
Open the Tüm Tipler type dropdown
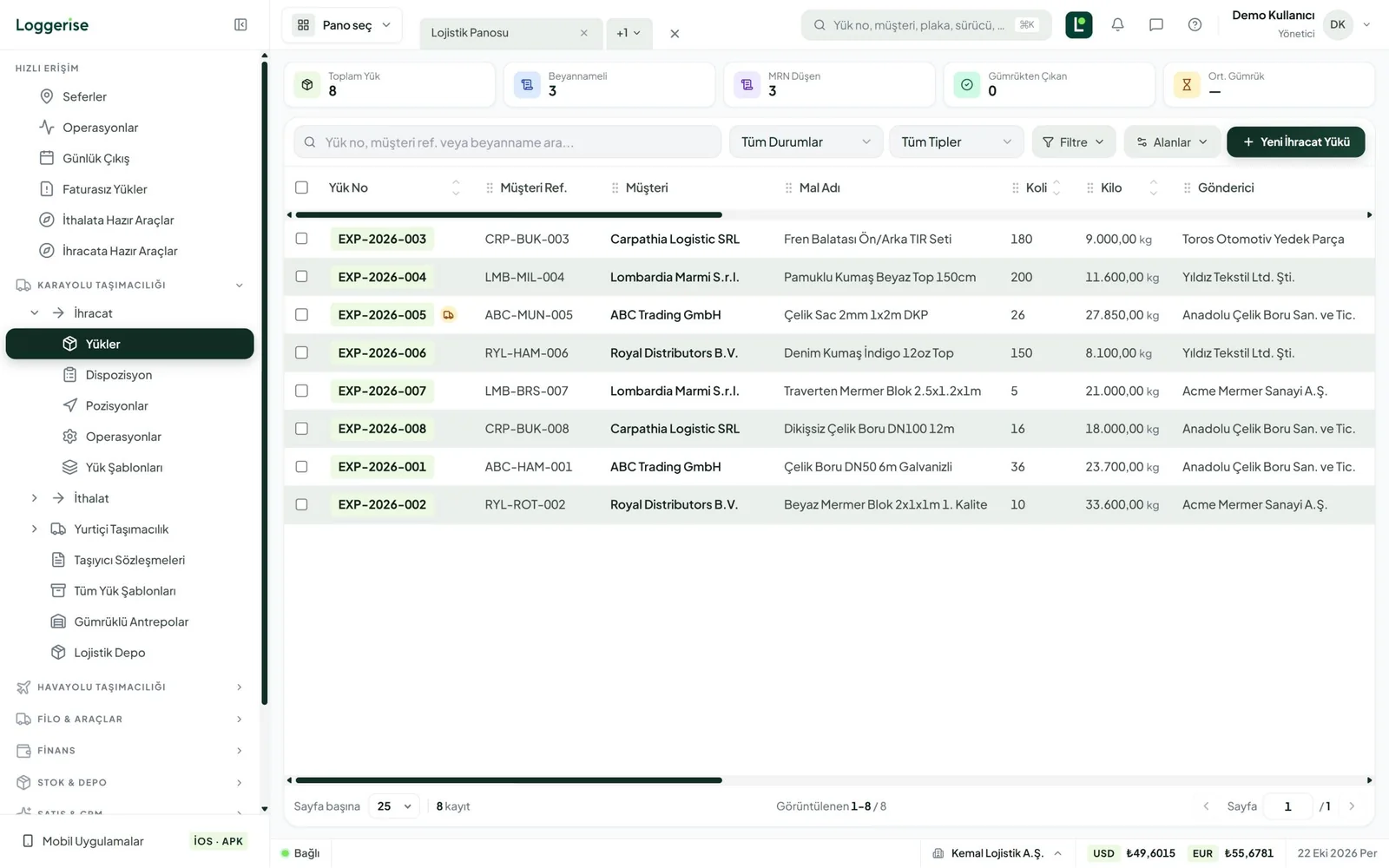tap(956, 142)
